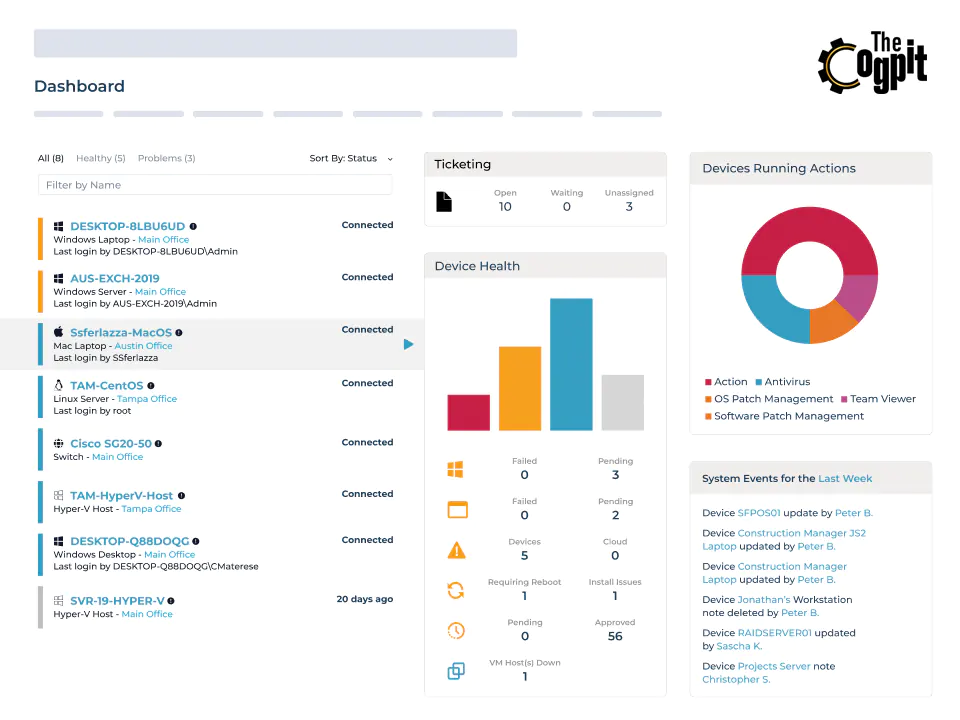Screen dimensions: 960x720
Task: Click the Apple icon beside Ssferlazza-MacOS
Action: coord(58,332)
